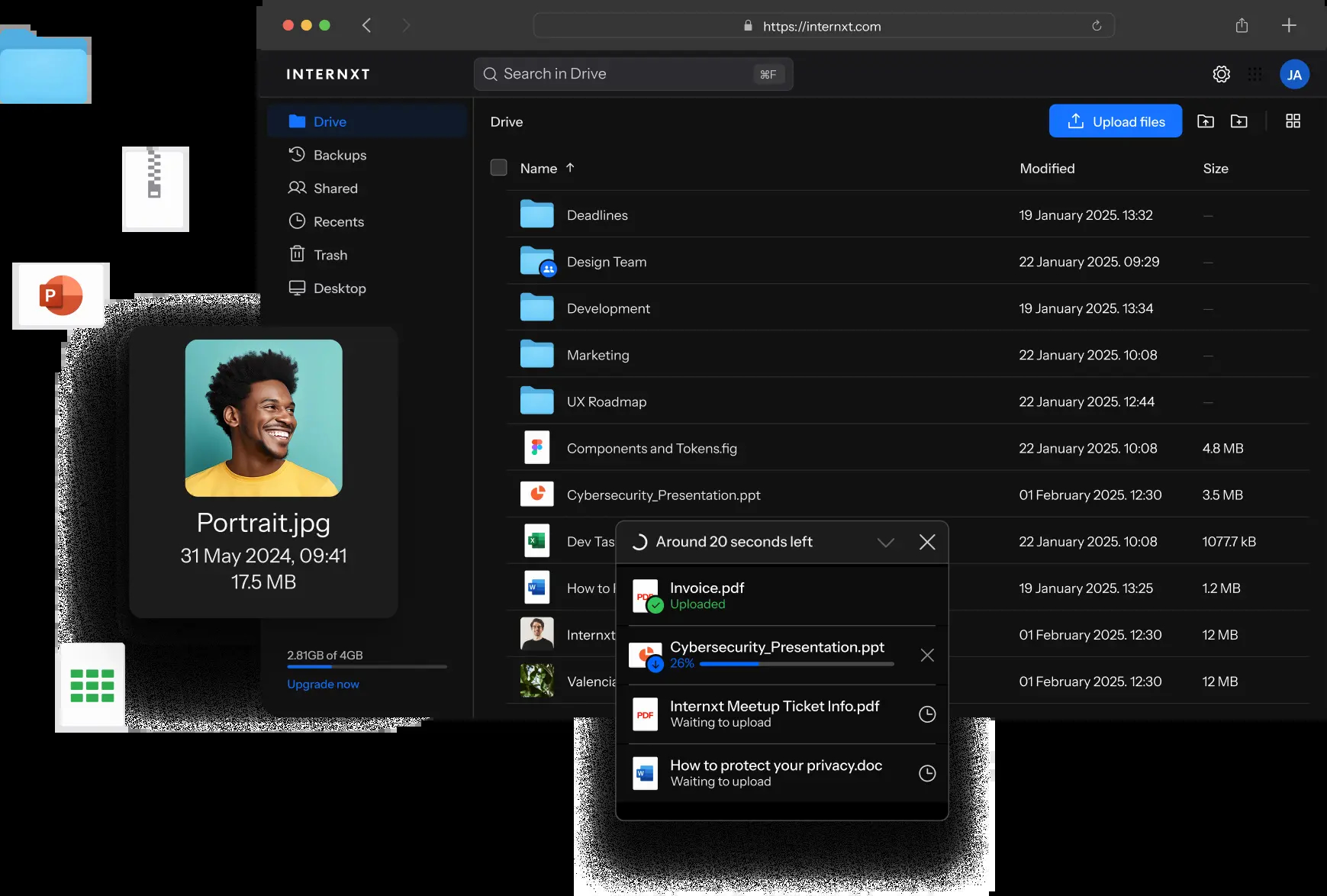Open the settings gear icon
This screenshot has height=896, width=1327.
pyautogui.click(x=1220, y=73)
